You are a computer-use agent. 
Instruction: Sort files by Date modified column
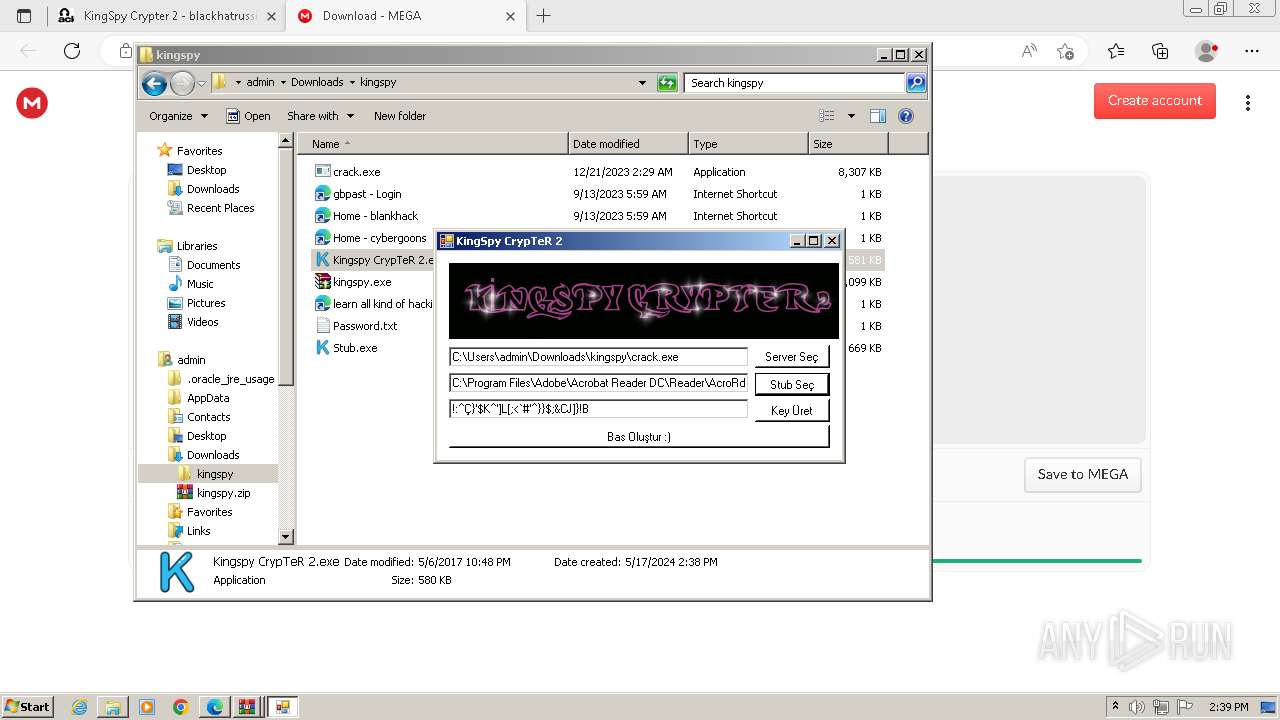[x=628, y=144]
